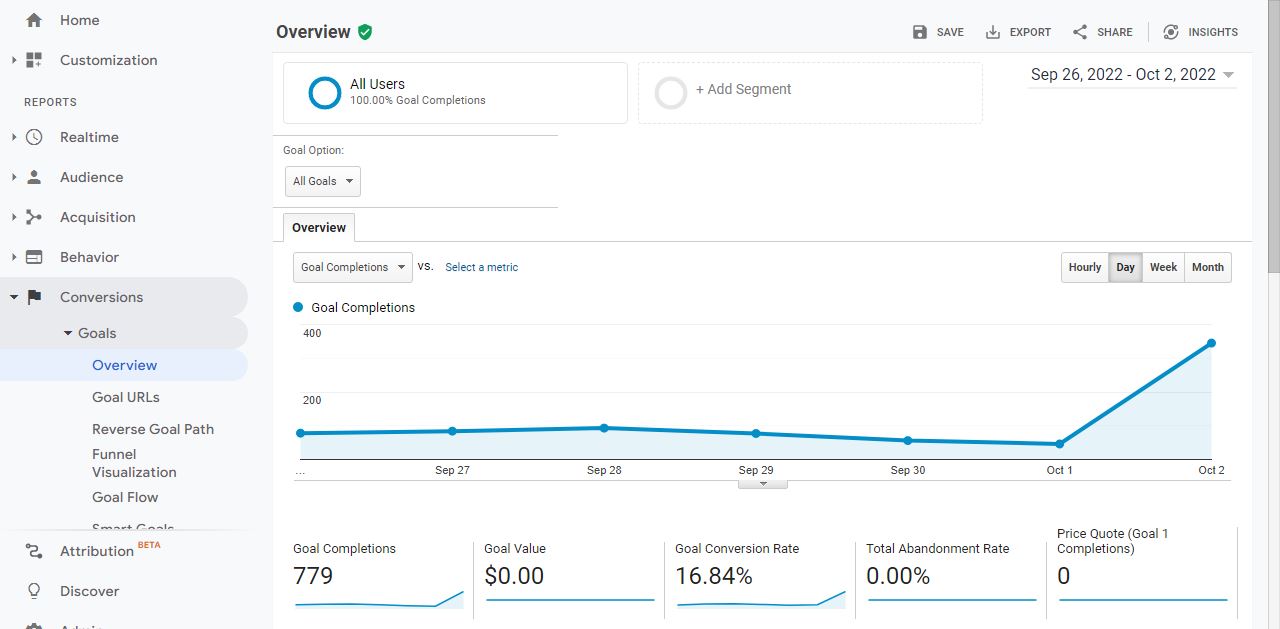Expand the Customization section arrow
Image resolution: width=1280 pixels, height=629 pixels.
(14, 60)
